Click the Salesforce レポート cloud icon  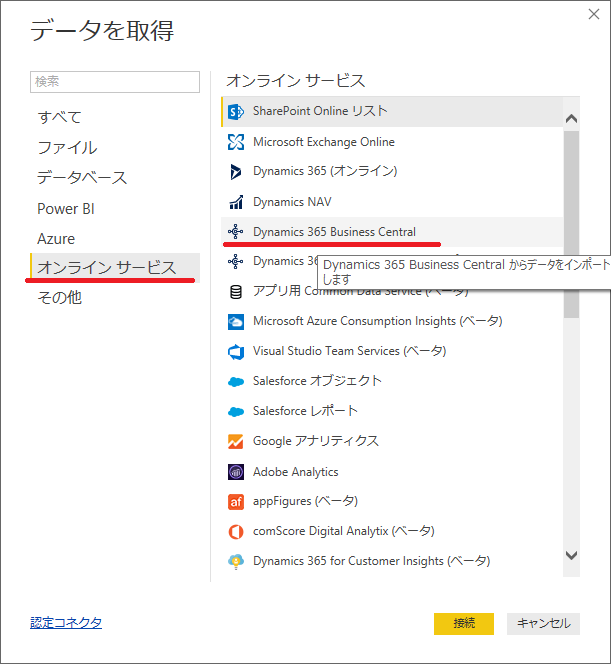(236, 412)
